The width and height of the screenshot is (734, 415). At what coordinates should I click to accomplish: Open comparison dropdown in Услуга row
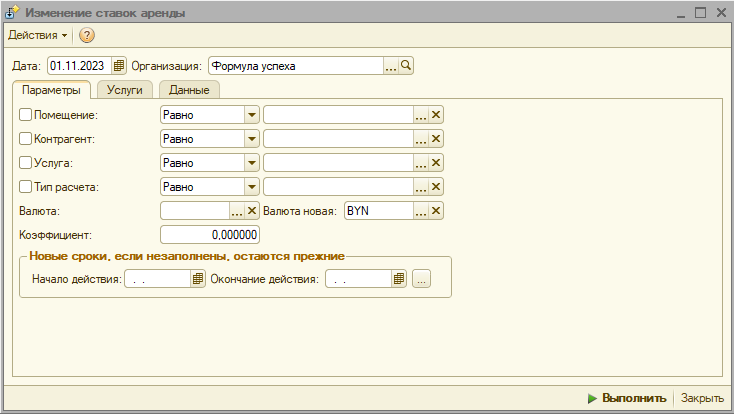[251, 163]
